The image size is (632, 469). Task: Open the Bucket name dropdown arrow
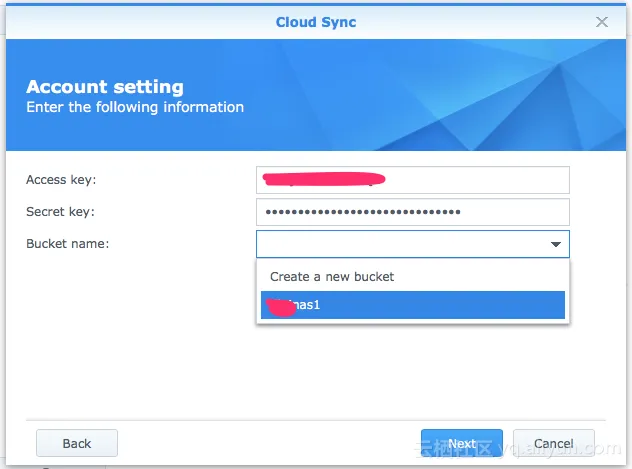coord(556,244)
